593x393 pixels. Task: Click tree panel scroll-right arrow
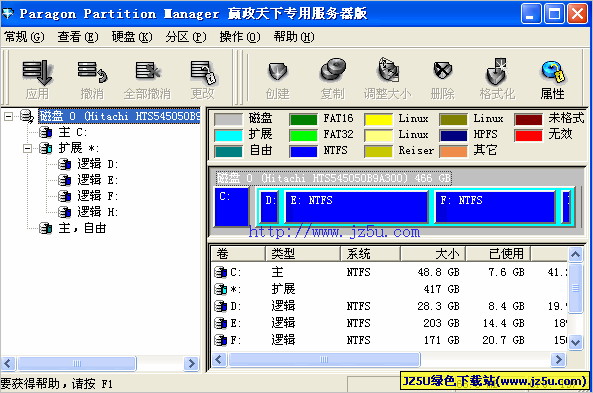[191, 363]
